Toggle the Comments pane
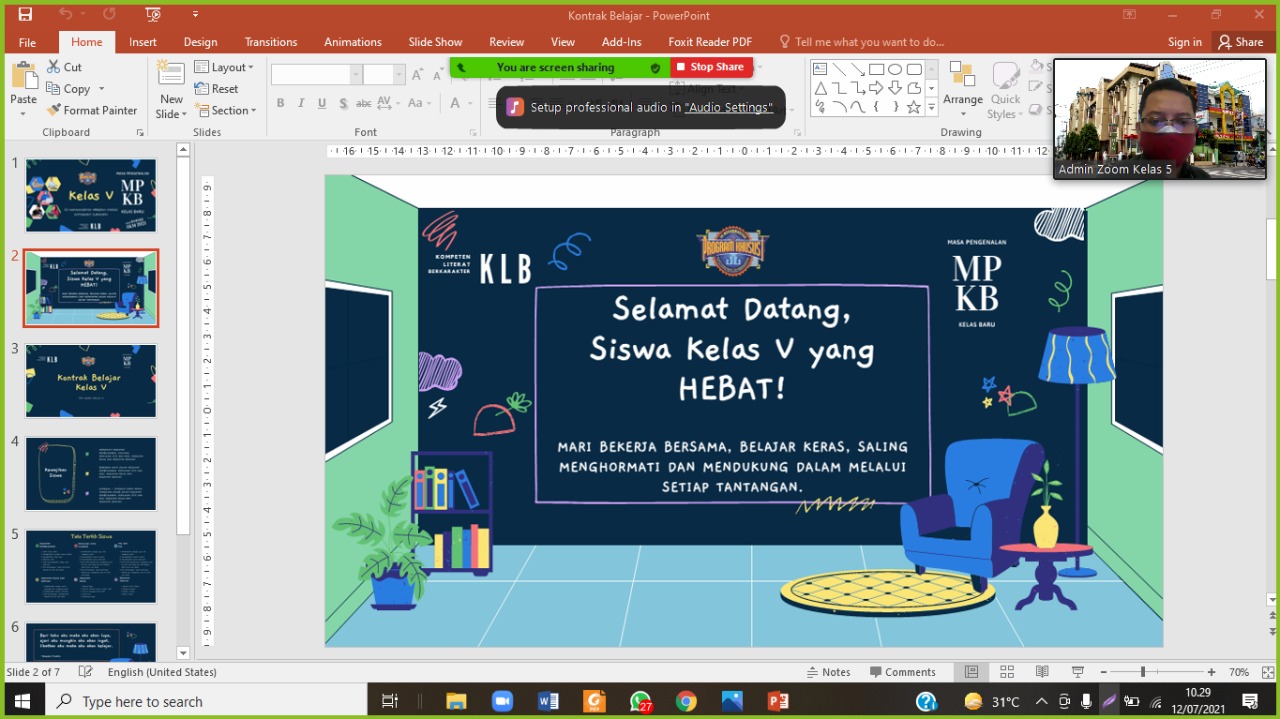1280x719 pixels. [x=903, y=672]
